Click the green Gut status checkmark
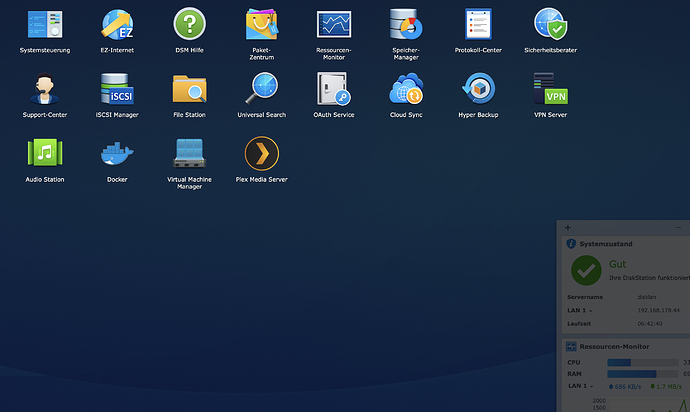The height and width of the screenshot is (412, 690). [x=586, y=270]
